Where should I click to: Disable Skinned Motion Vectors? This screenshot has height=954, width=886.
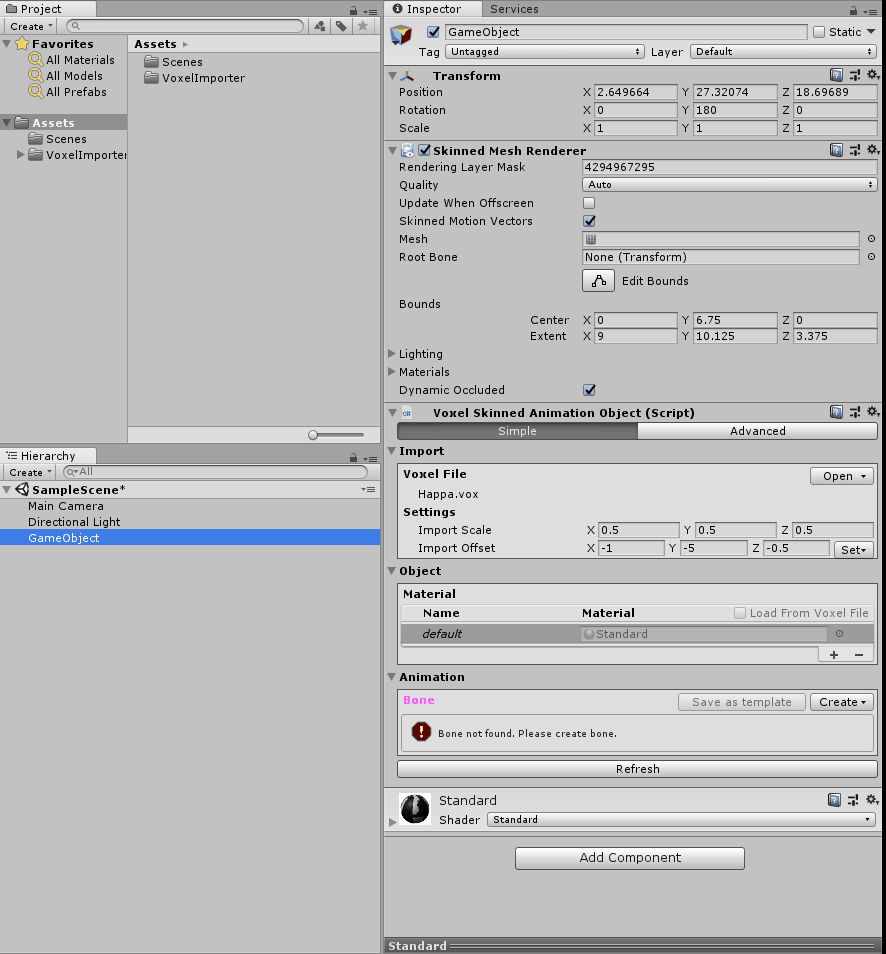(x=589, y=221)
